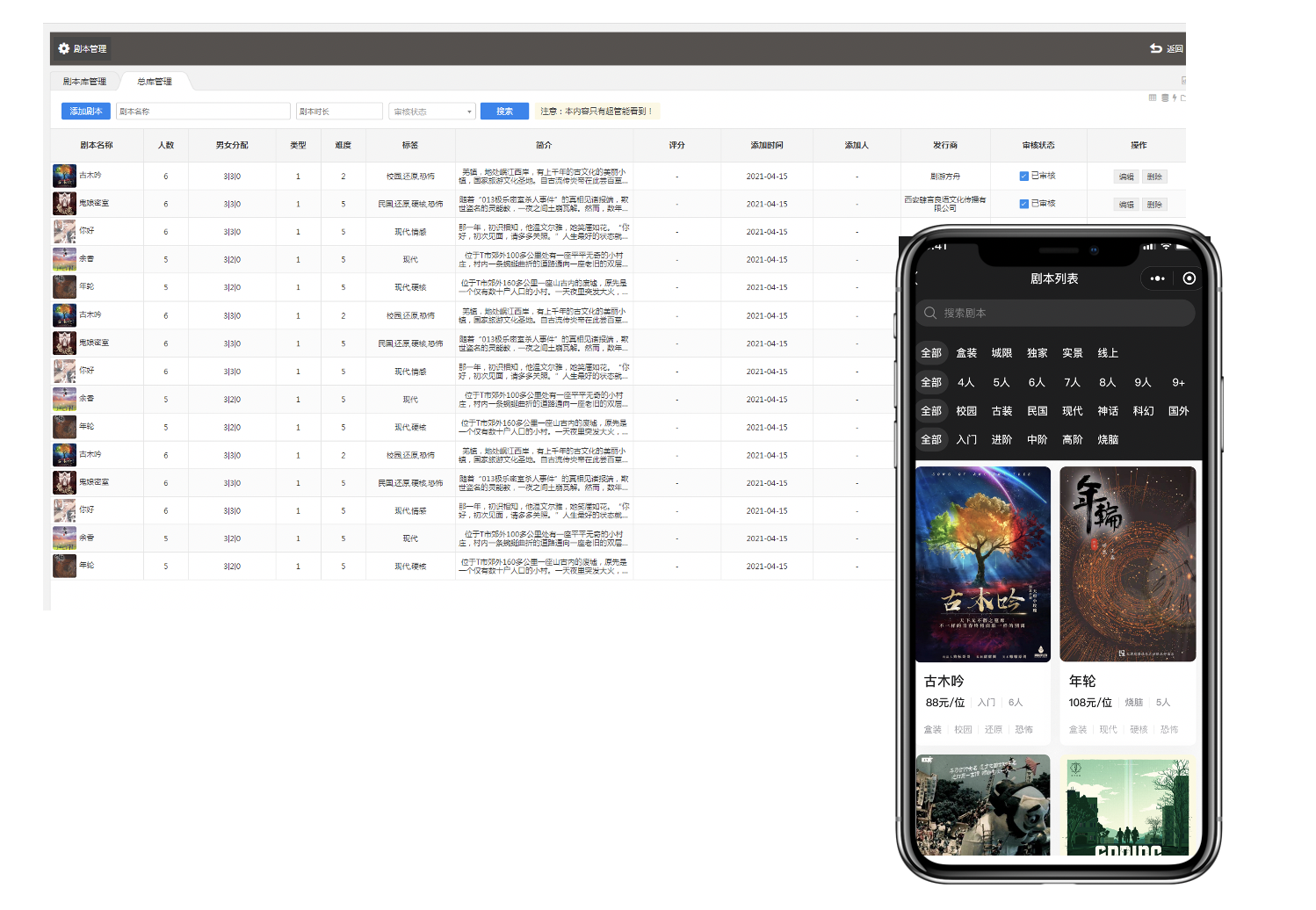Select the 国外 theme filter on phone
The image size is (1316, 910).
point(1178,411)
